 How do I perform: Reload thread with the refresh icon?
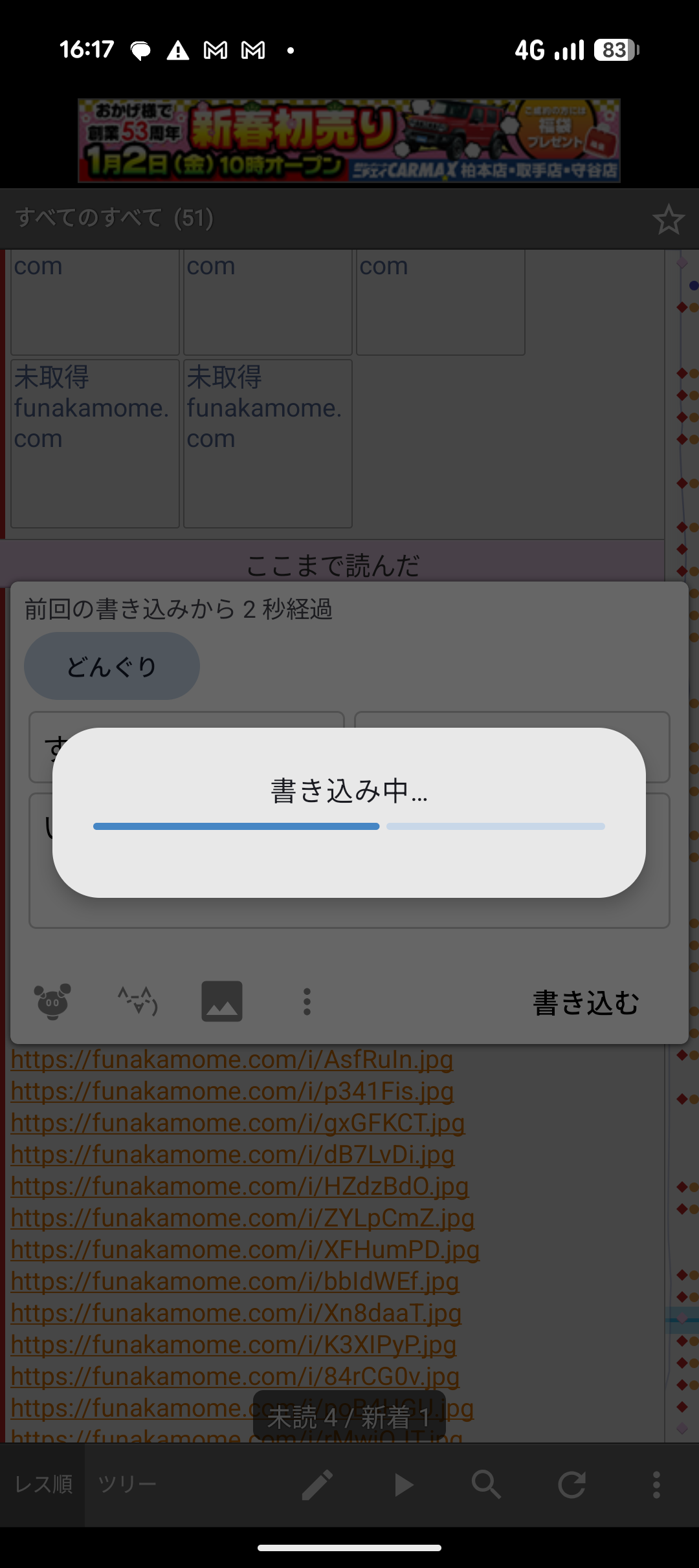(x=571, y=1485)
